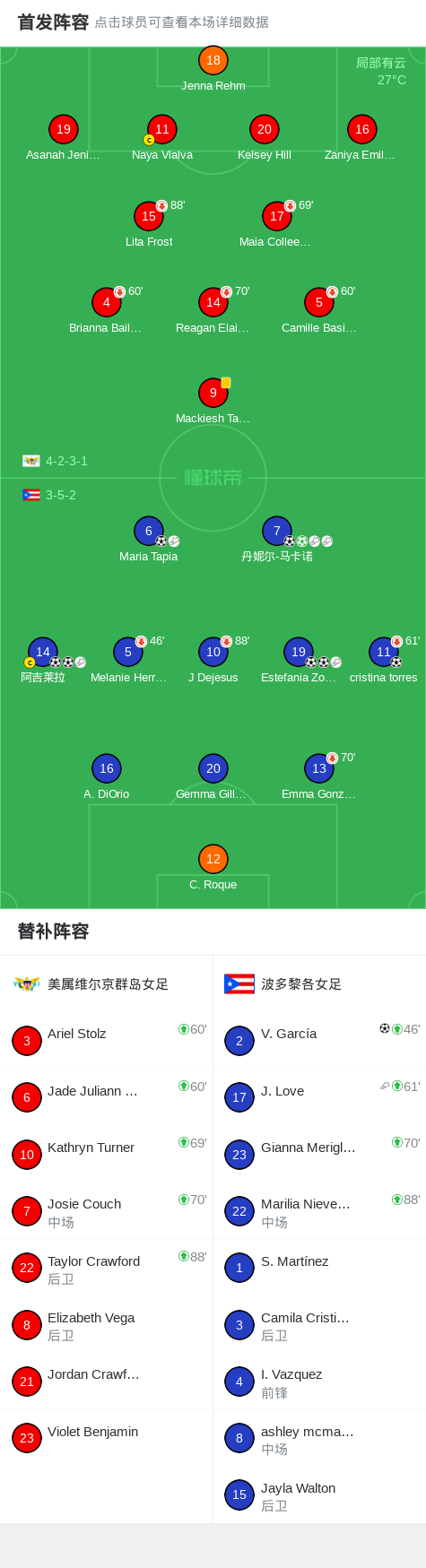Tap Lita Frost's number 15 badge
The width and height of the screenshot is (426, 1568).
coord(148,216)
